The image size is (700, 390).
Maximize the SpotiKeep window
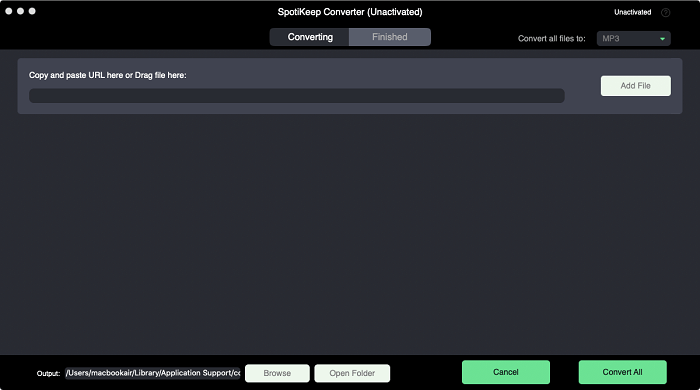pyautogui.click(x=32, y=11)
